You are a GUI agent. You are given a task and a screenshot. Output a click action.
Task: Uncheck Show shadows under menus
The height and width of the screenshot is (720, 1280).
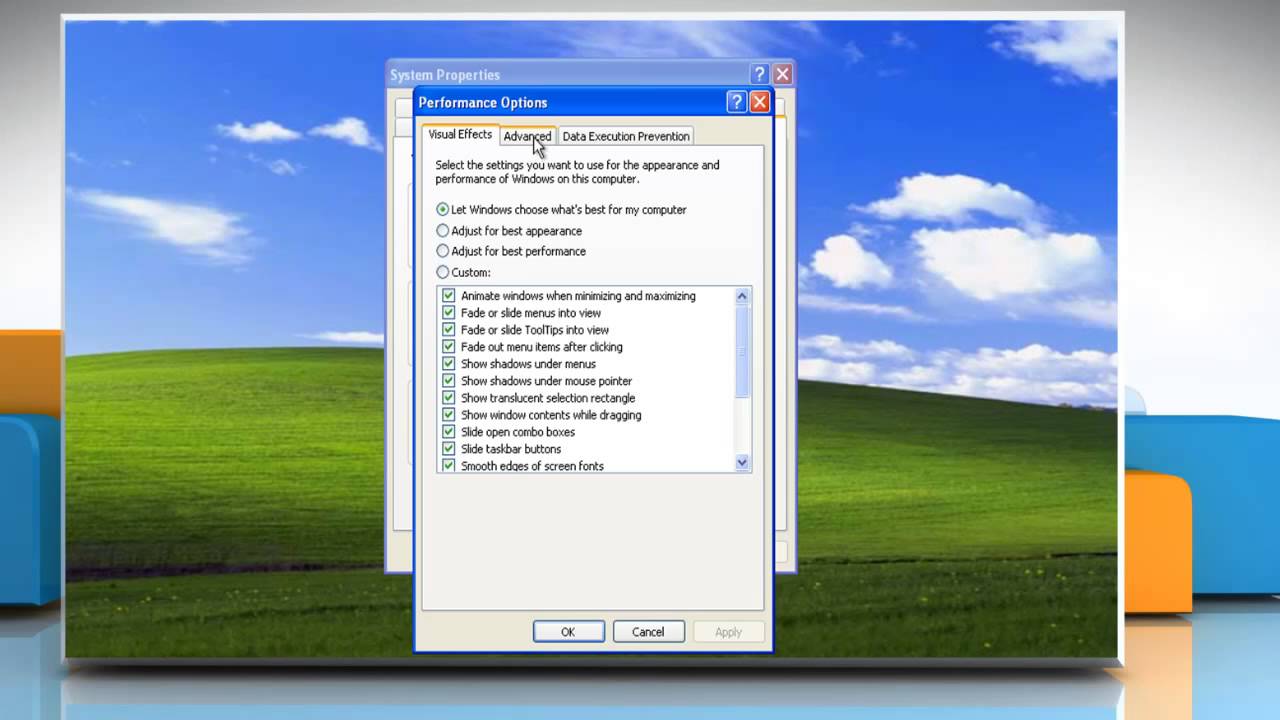448,364
